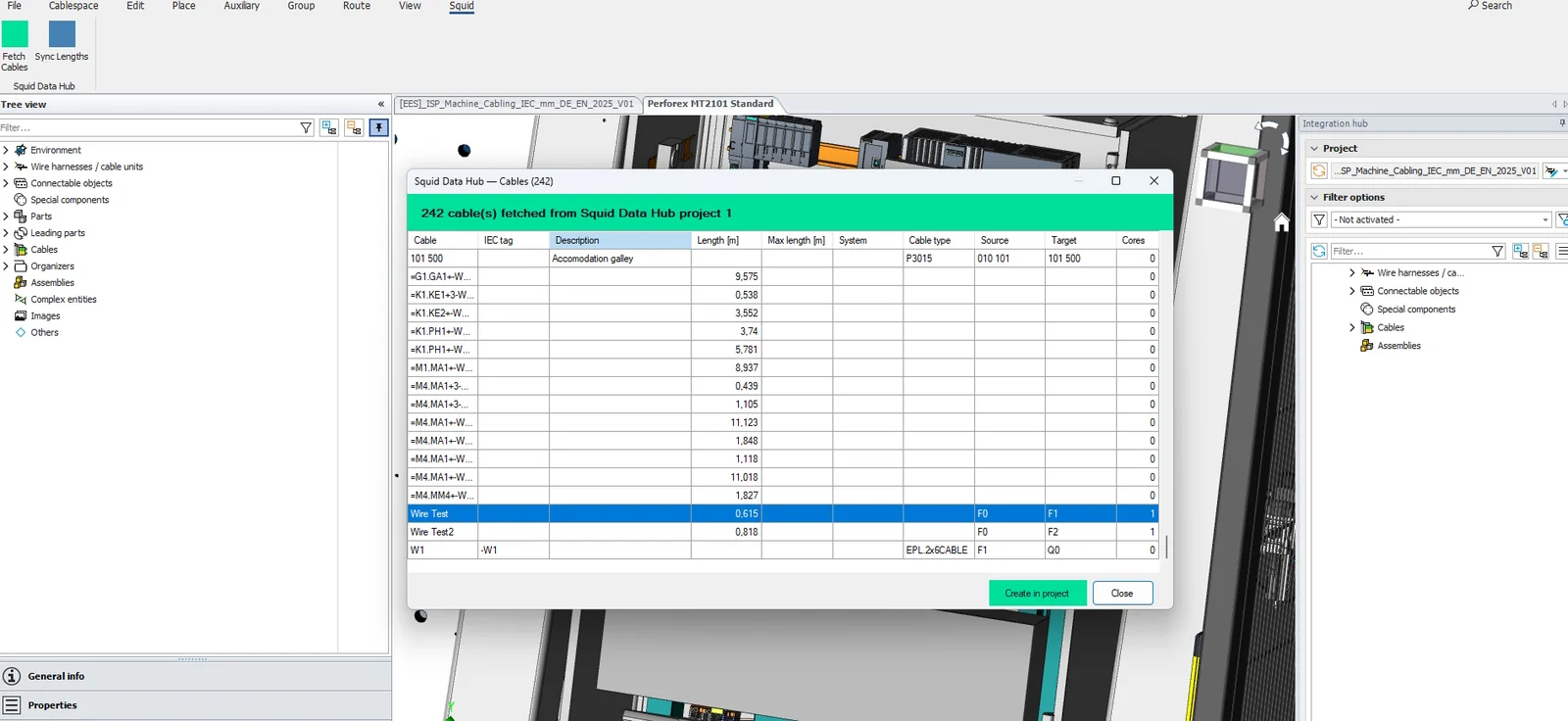
Task: Expand the Environment tree node
Action: [6, 150]
